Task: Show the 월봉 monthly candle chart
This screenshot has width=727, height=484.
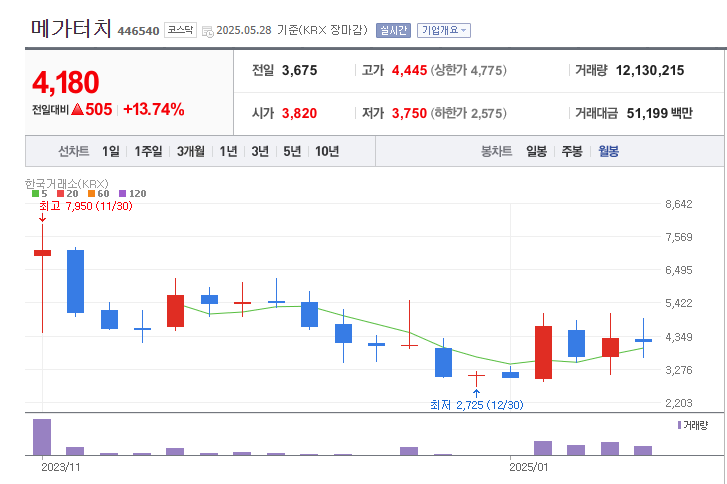Action: (x=608, y=151)
